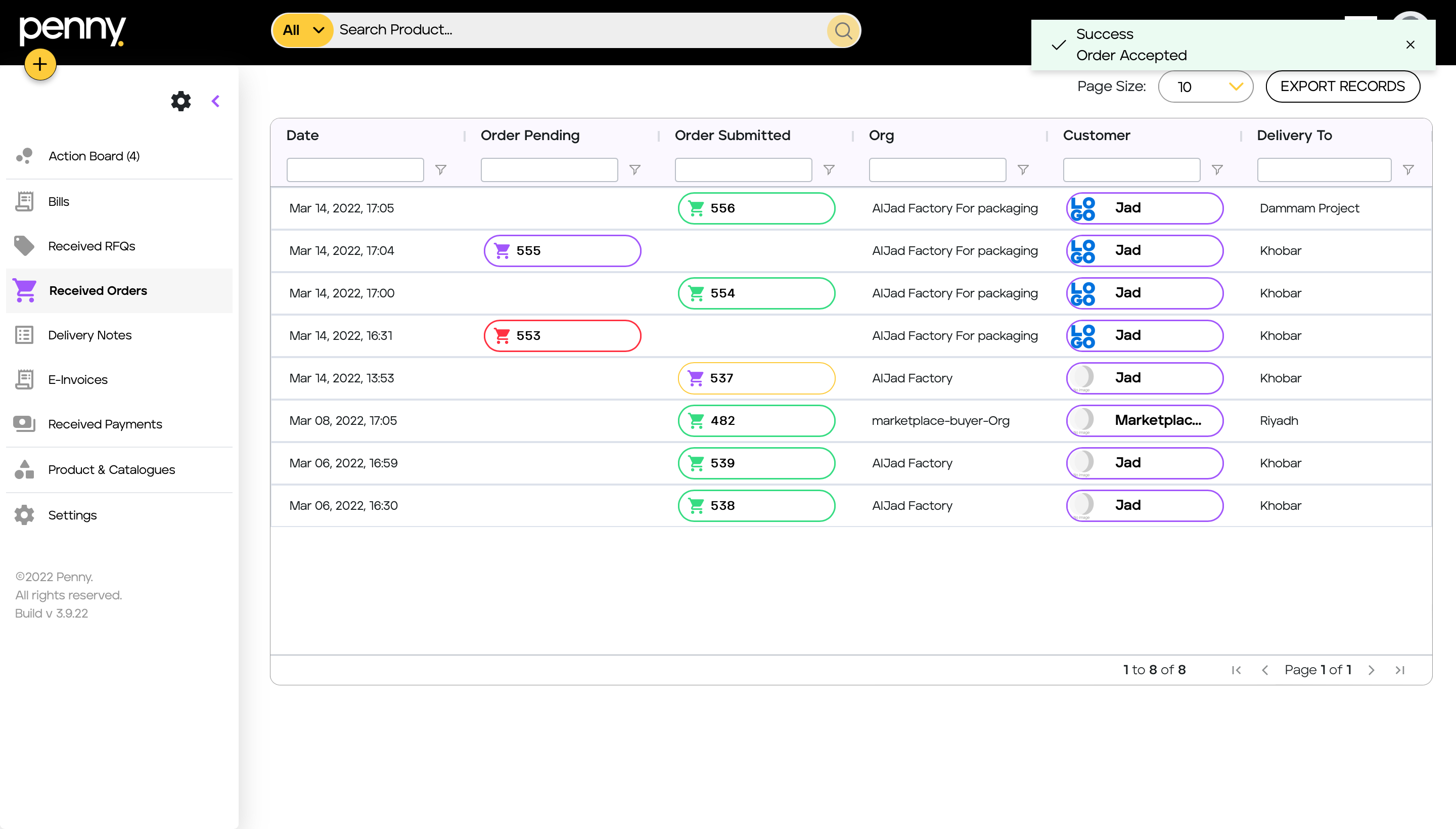The width and height of the screenshot is (1456, 829).
Task: Click the Received RFQs tag icon
Action: point(24,246)
